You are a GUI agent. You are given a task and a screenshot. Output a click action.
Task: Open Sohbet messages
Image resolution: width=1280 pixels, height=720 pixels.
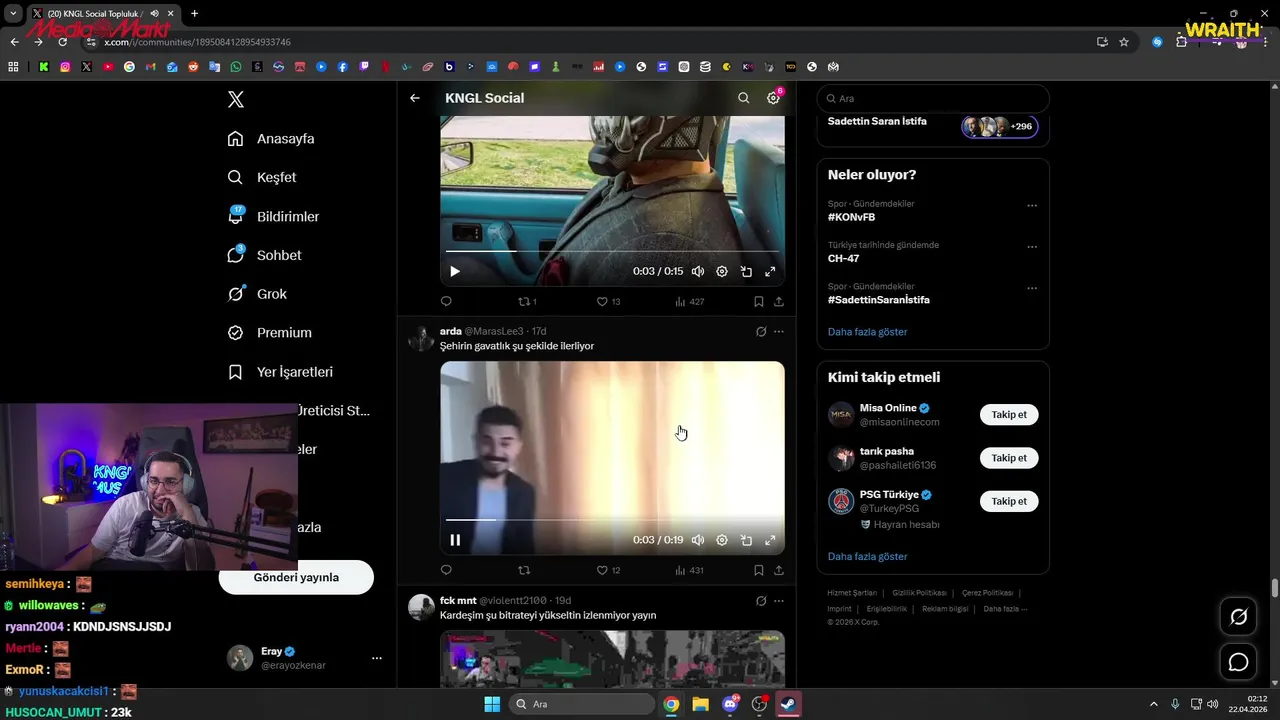(x=265, y=255)
